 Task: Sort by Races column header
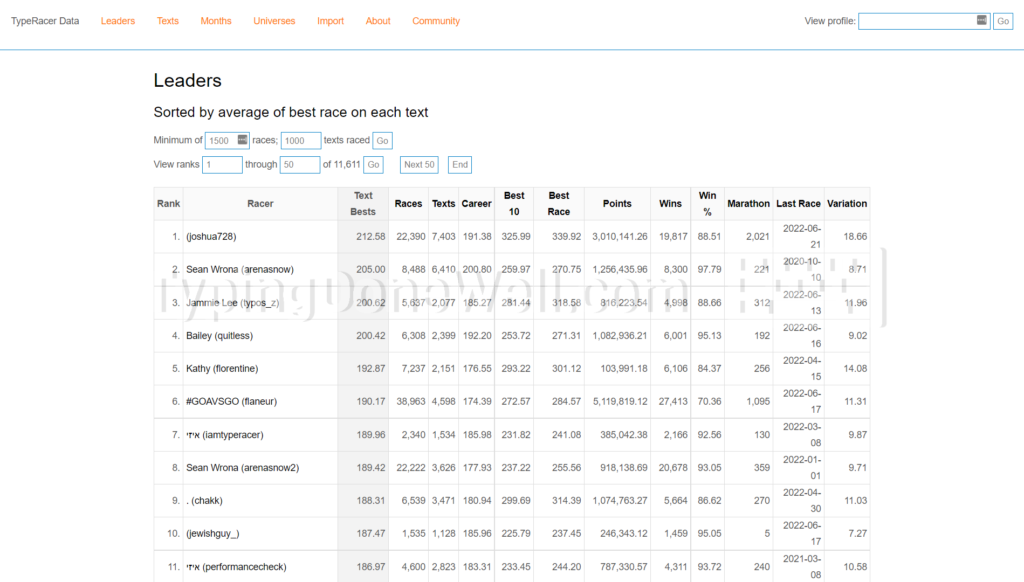point(408,204)
